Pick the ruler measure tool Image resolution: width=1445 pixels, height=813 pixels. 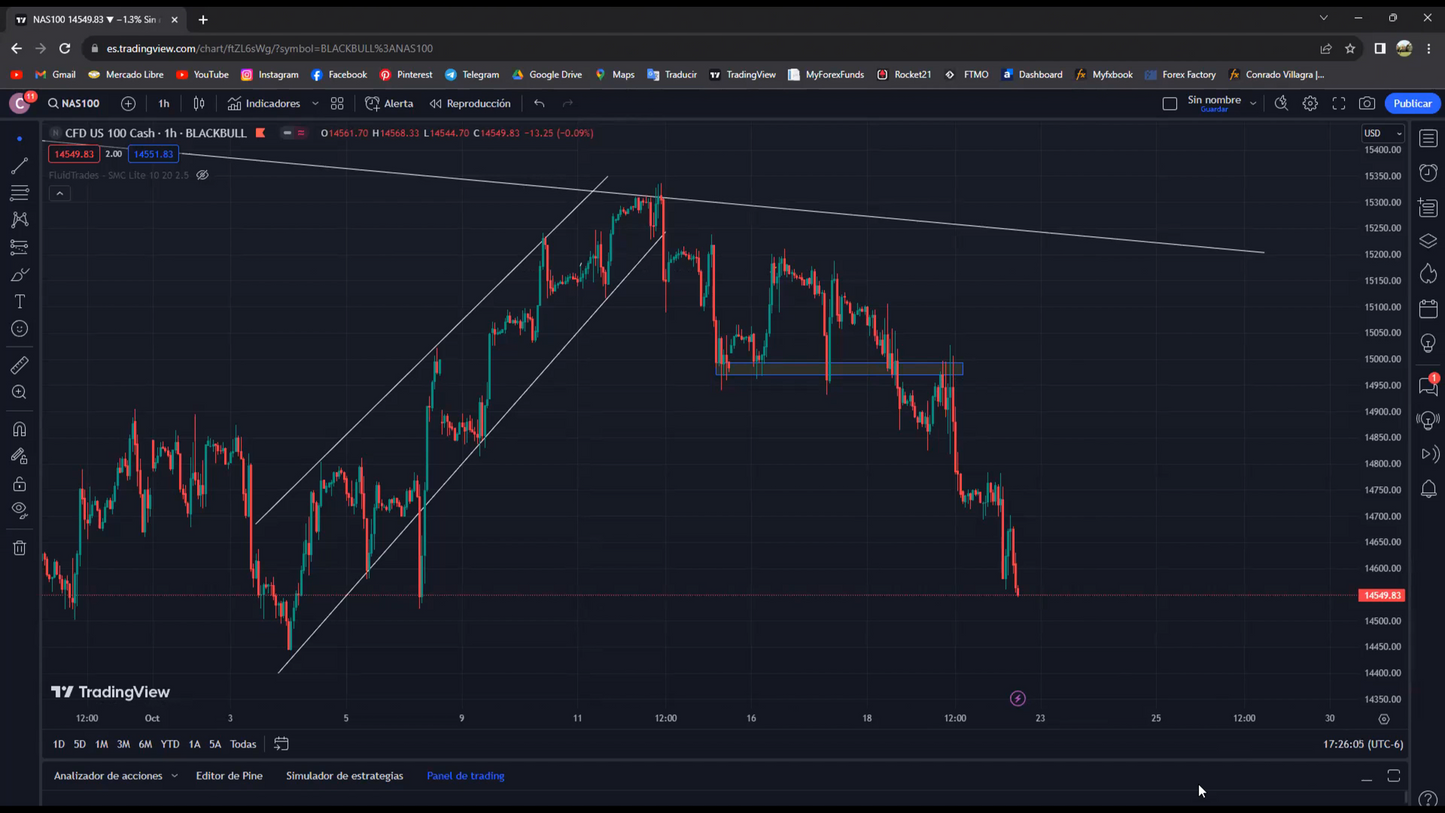pos(19,365)
